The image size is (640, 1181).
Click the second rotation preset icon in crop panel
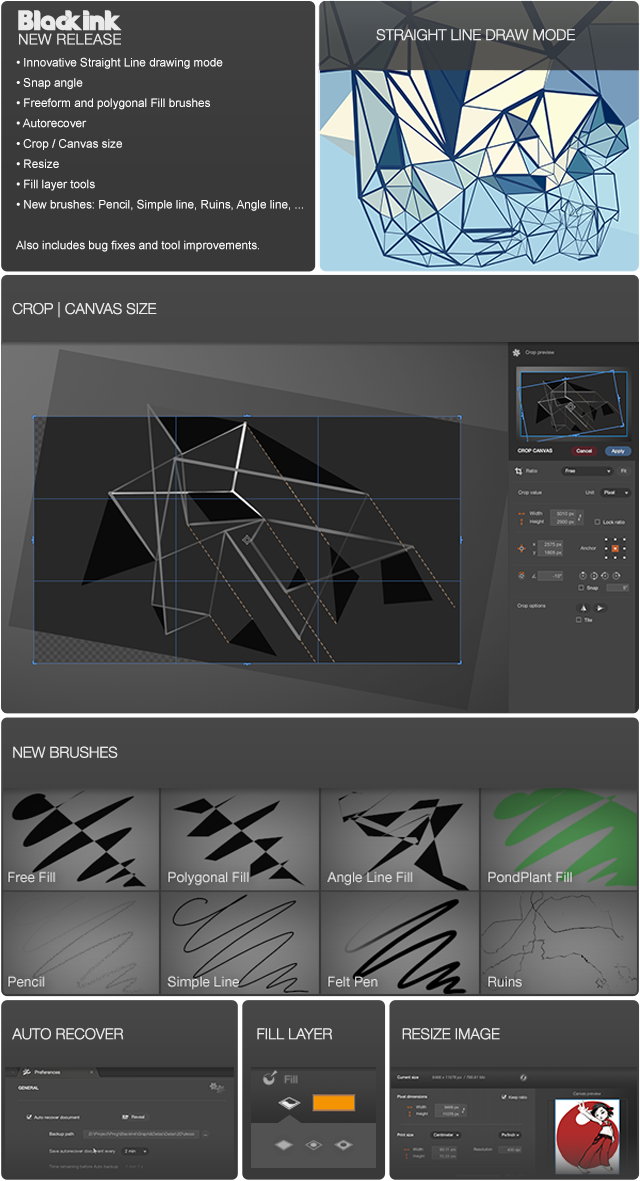click(x=594, y=575)
